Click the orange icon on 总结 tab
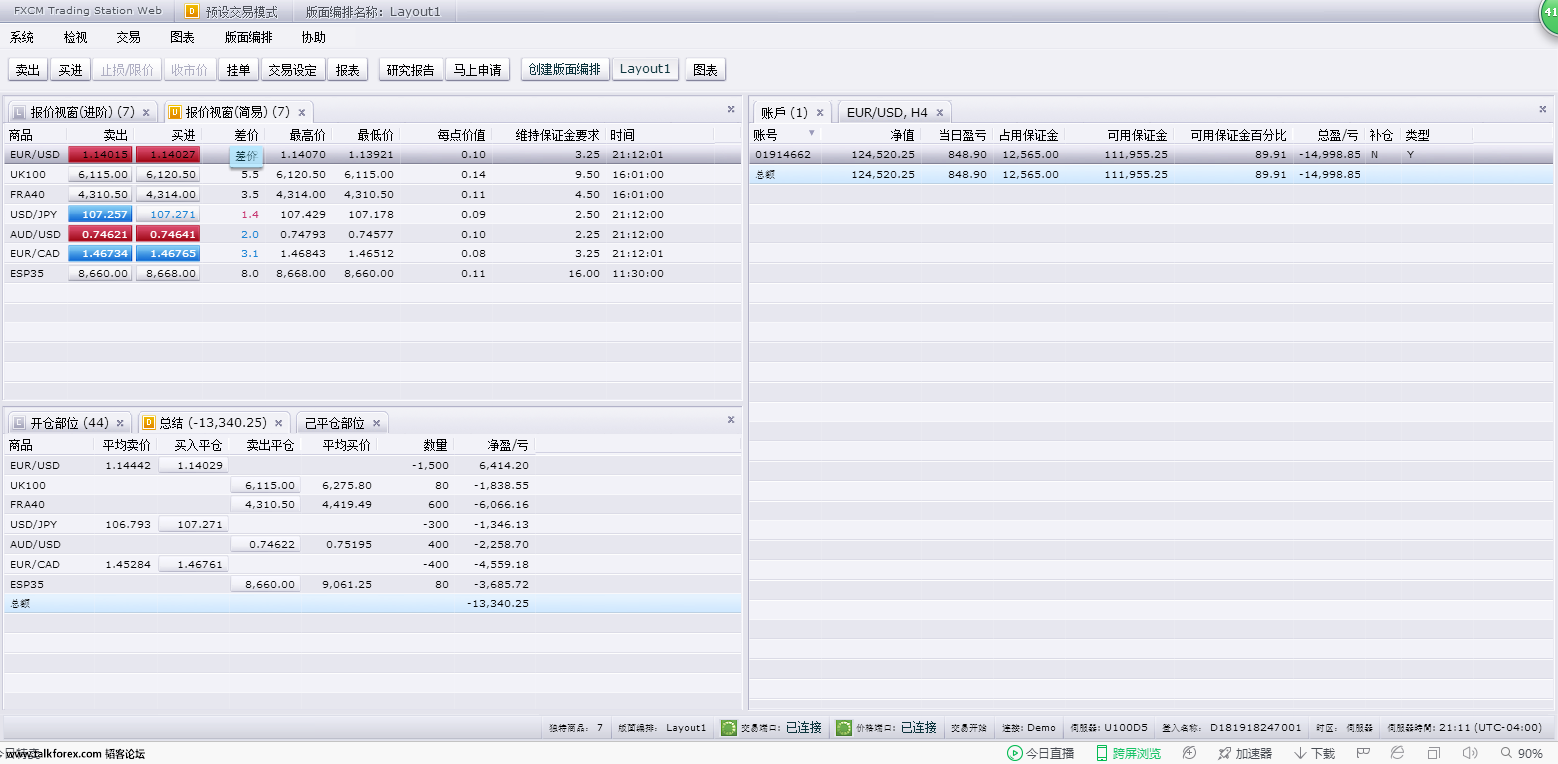Screen dimensions: 1558x764 point(148,423)
